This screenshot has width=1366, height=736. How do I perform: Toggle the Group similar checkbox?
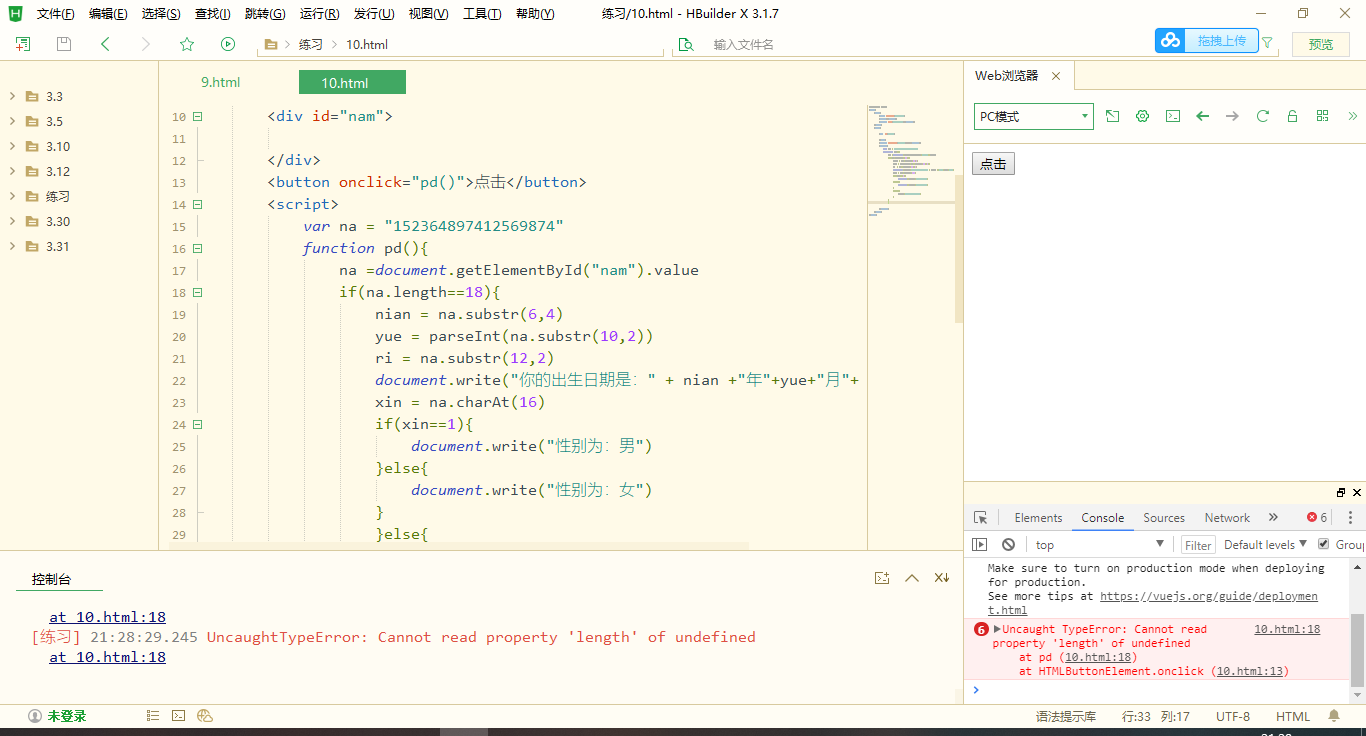[1324, 544]
